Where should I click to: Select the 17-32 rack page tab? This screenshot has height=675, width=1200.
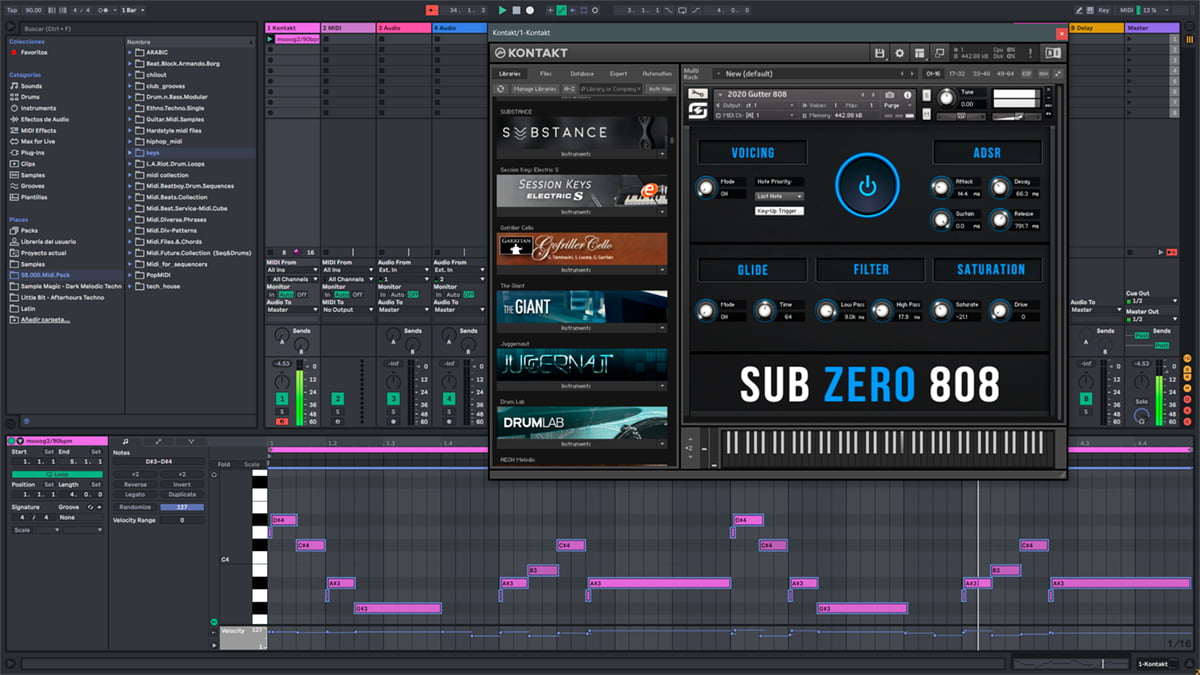coord(957,74)
